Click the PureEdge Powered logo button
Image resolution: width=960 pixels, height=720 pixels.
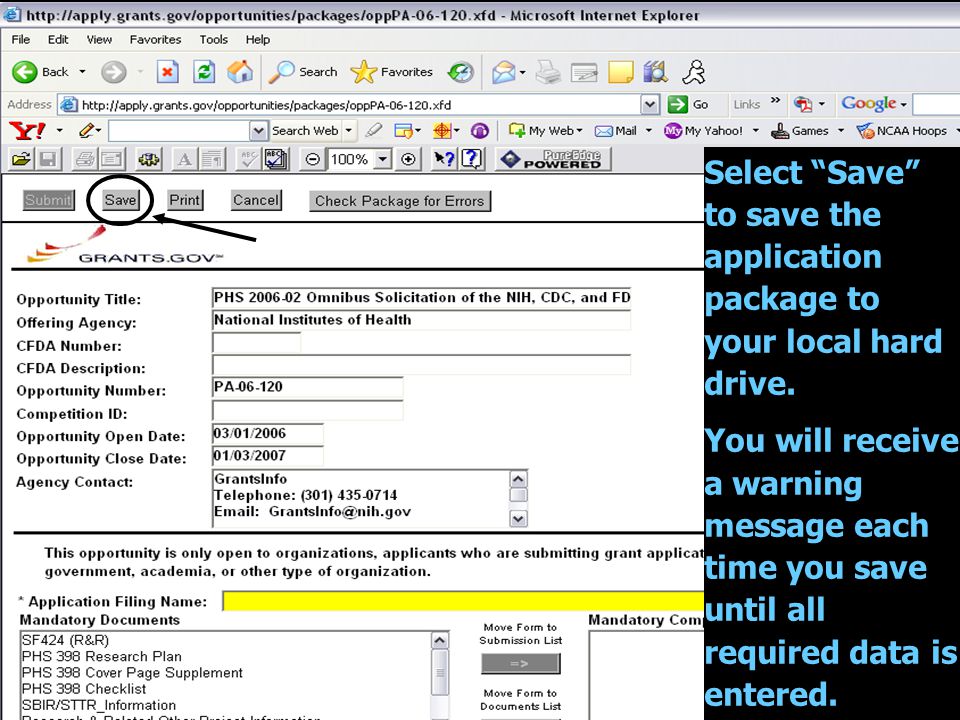[552, 160]
